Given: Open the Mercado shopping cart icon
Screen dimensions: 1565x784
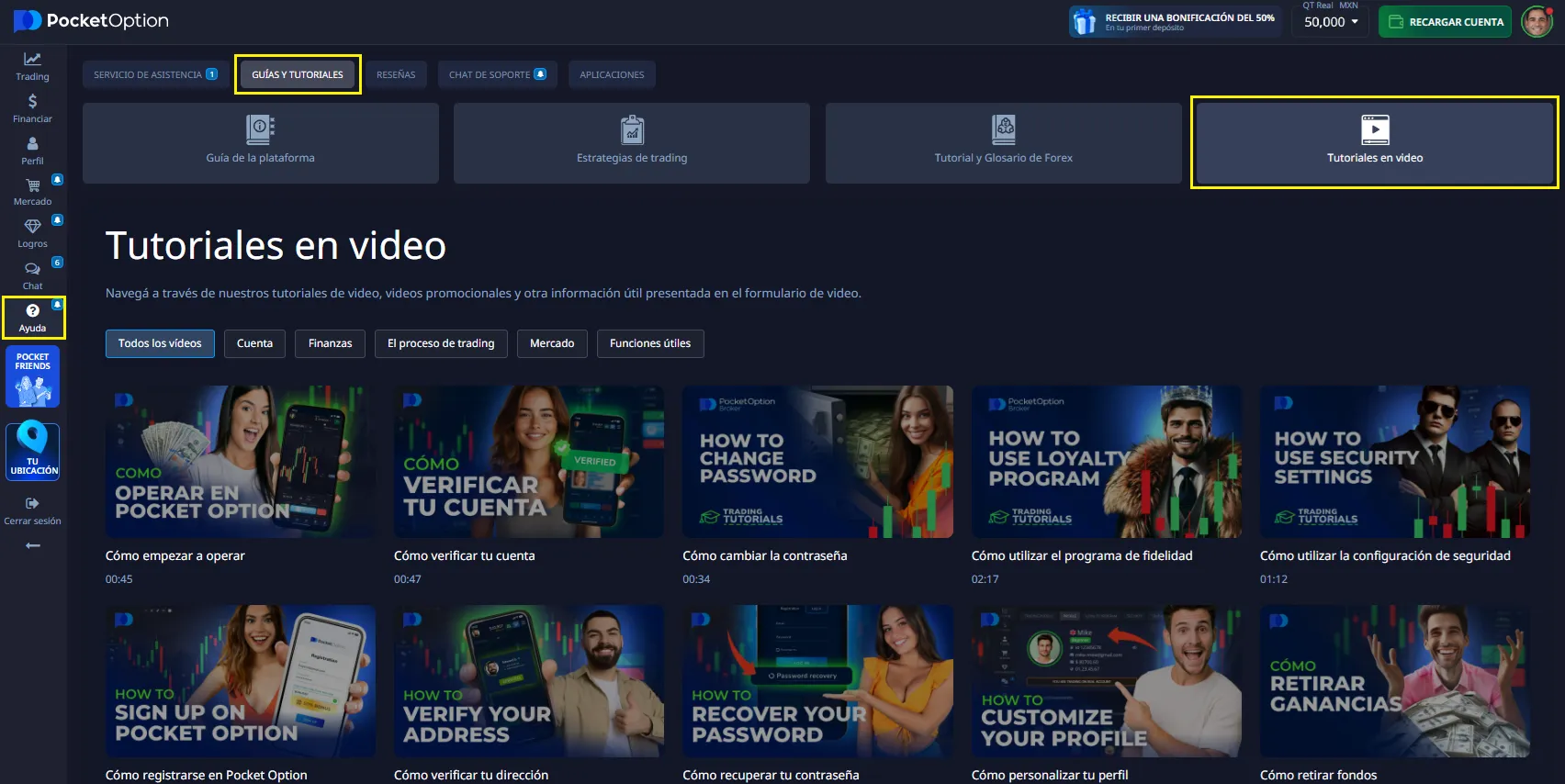Looking at the screenshot, I should [x=32, y=185].
